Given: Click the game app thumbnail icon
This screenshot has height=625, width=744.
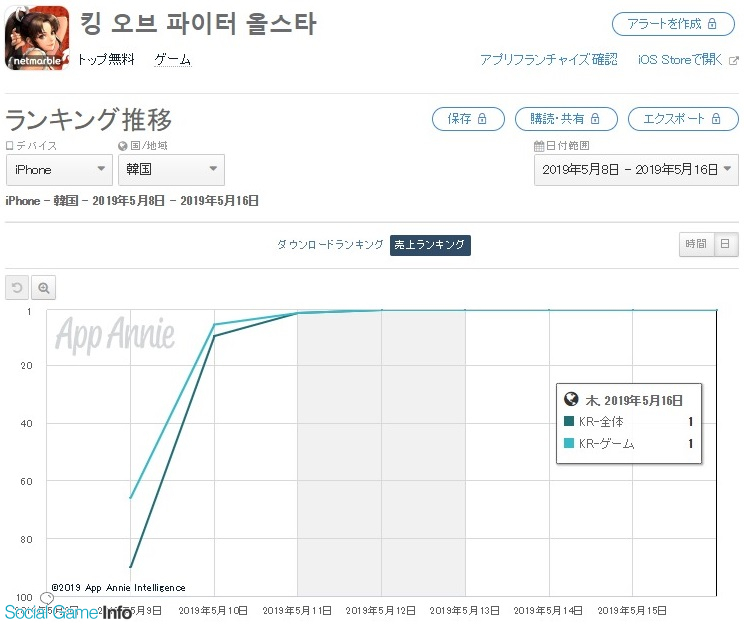Looking at the screenshot, I should pyautogui.click(x=37, y=38).
